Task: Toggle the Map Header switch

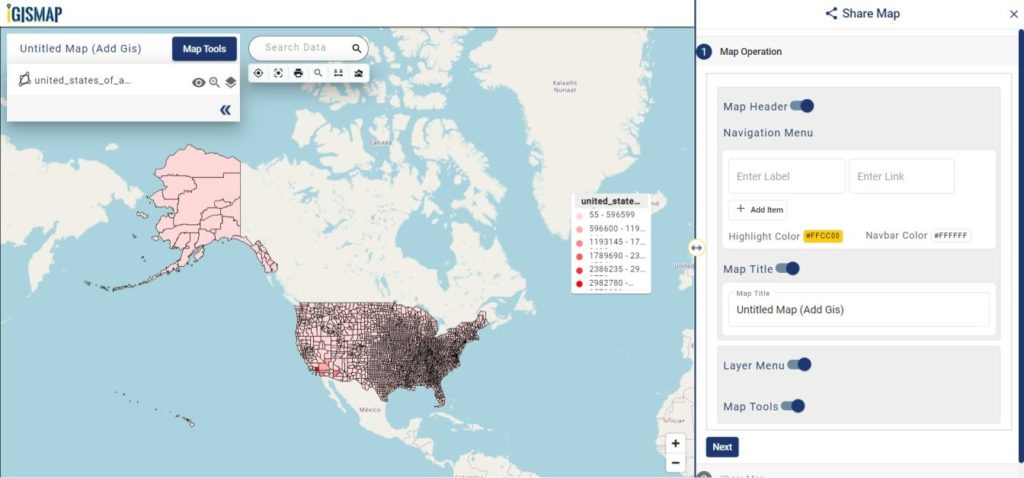Action: click(x=802, y=106)
